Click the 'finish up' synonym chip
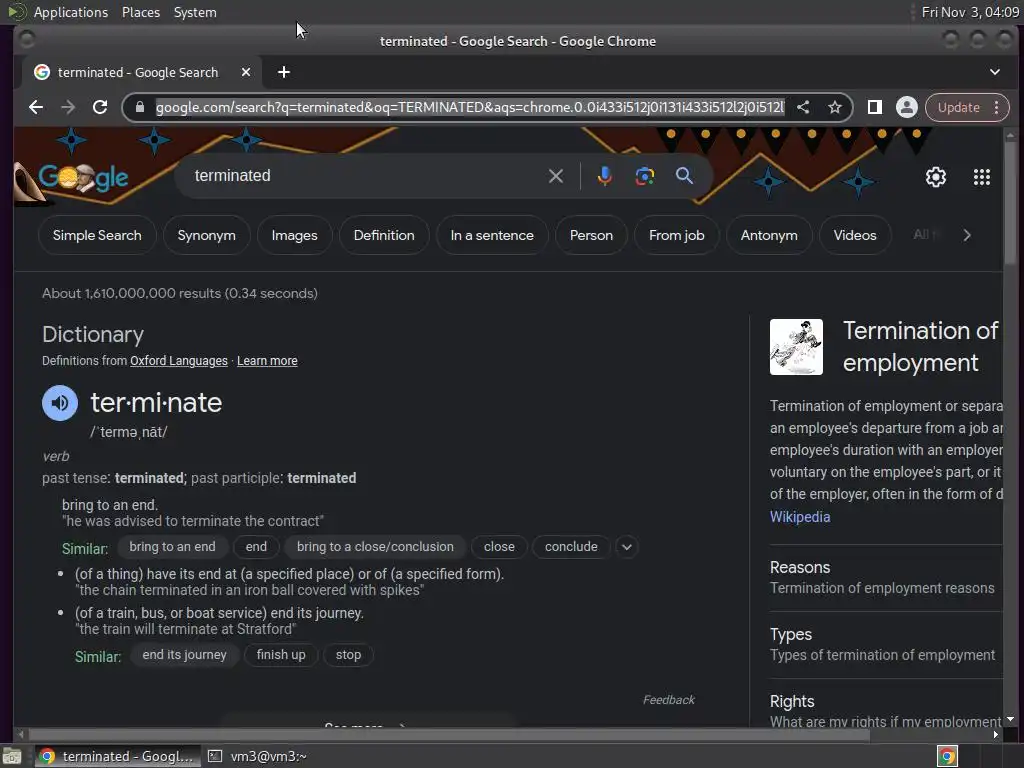1024x768 pixels. [281, 655]
